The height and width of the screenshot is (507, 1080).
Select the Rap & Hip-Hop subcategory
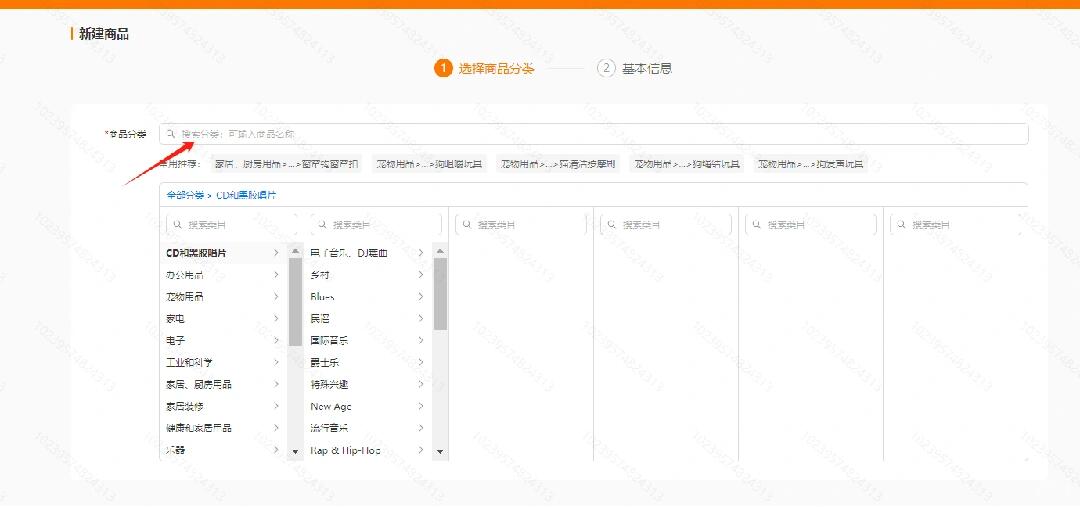pyautogui.click(x=368, y=450)
